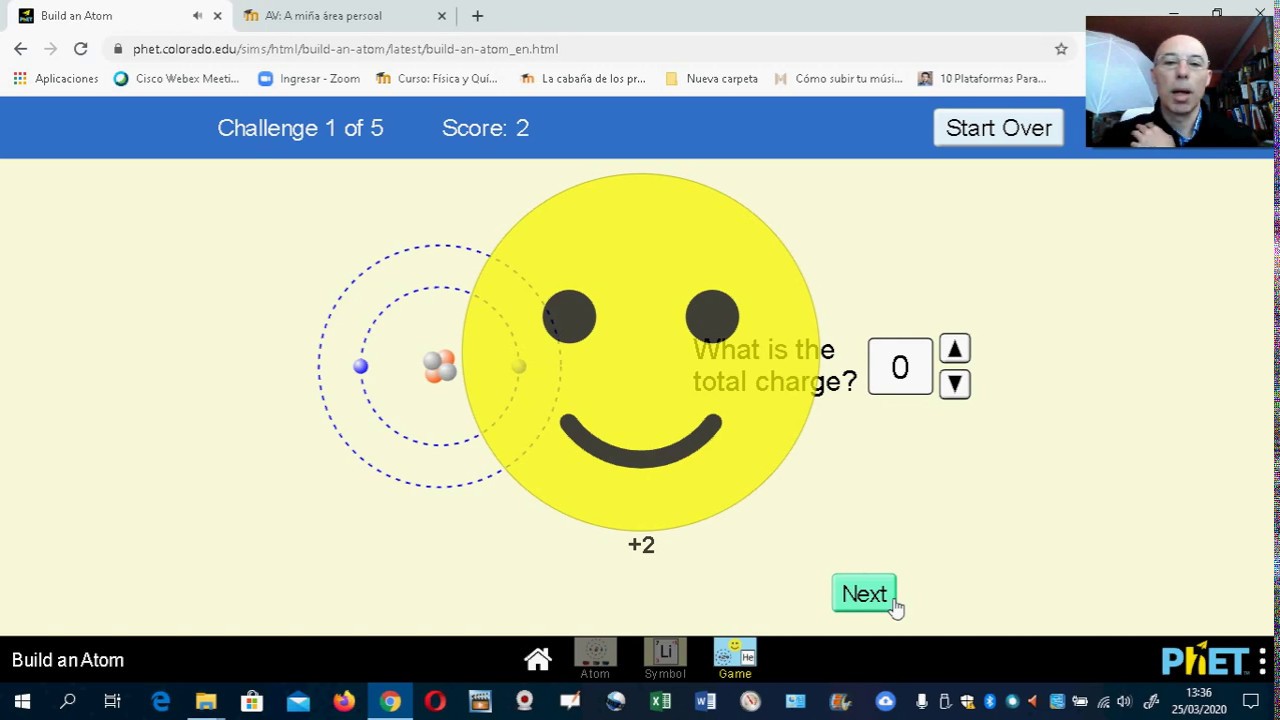Click the total charge value box
Viewport: 1280px width, 720px height.
[x=900, y=367]
